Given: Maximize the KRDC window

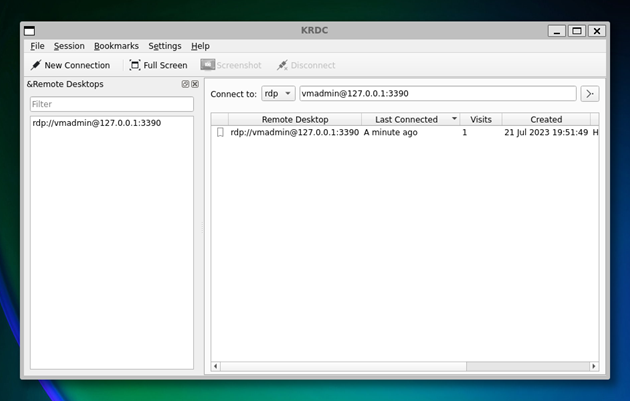Looking at the screenshot, I should tap(577, 31).
